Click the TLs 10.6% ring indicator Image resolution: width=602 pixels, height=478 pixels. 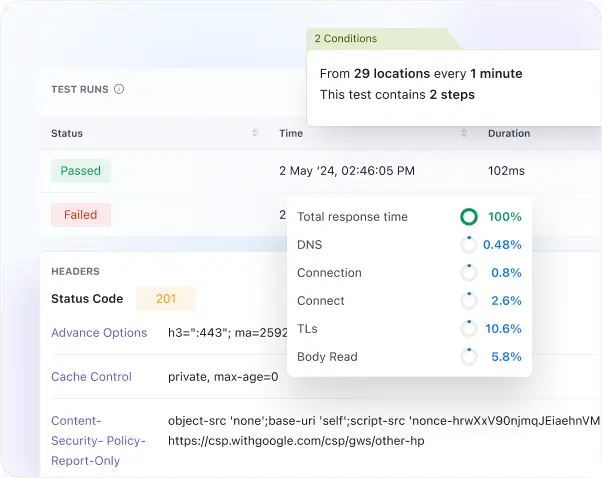[x=468, y=329]
